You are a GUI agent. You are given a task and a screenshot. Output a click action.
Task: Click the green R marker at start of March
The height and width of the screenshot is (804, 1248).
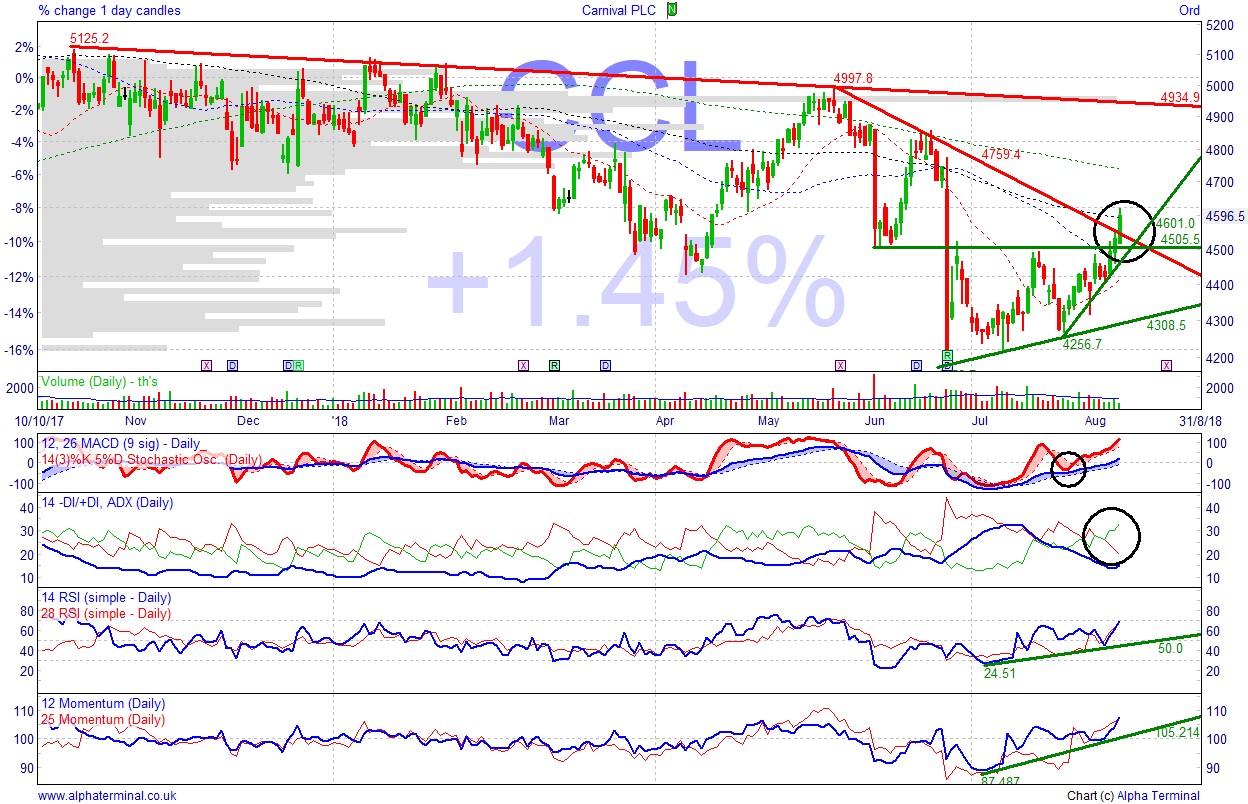(x=553, y=366)
